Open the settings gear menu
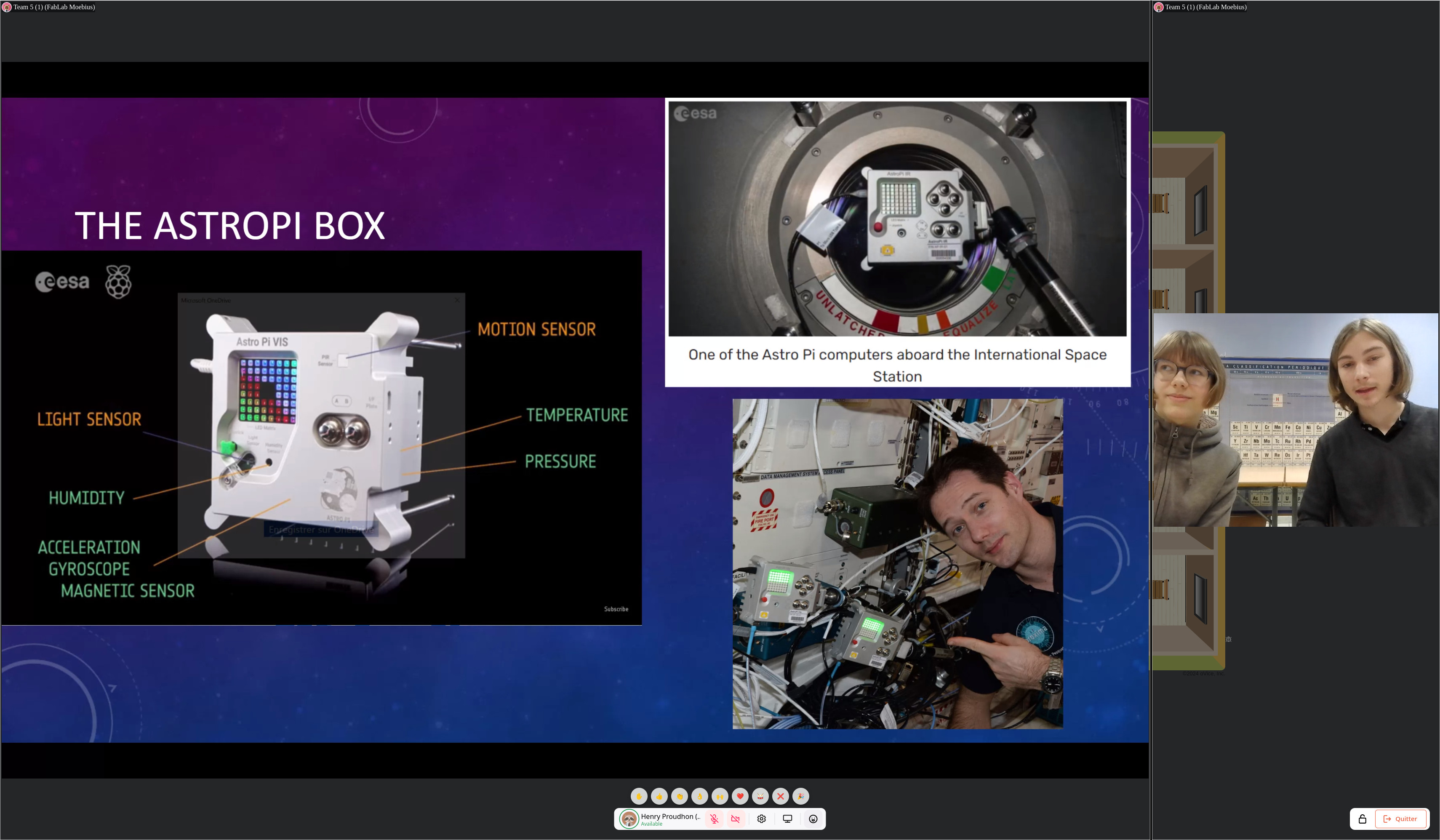Image resolution: width=1440 pixels, height=840 pixels. (761, 819)
